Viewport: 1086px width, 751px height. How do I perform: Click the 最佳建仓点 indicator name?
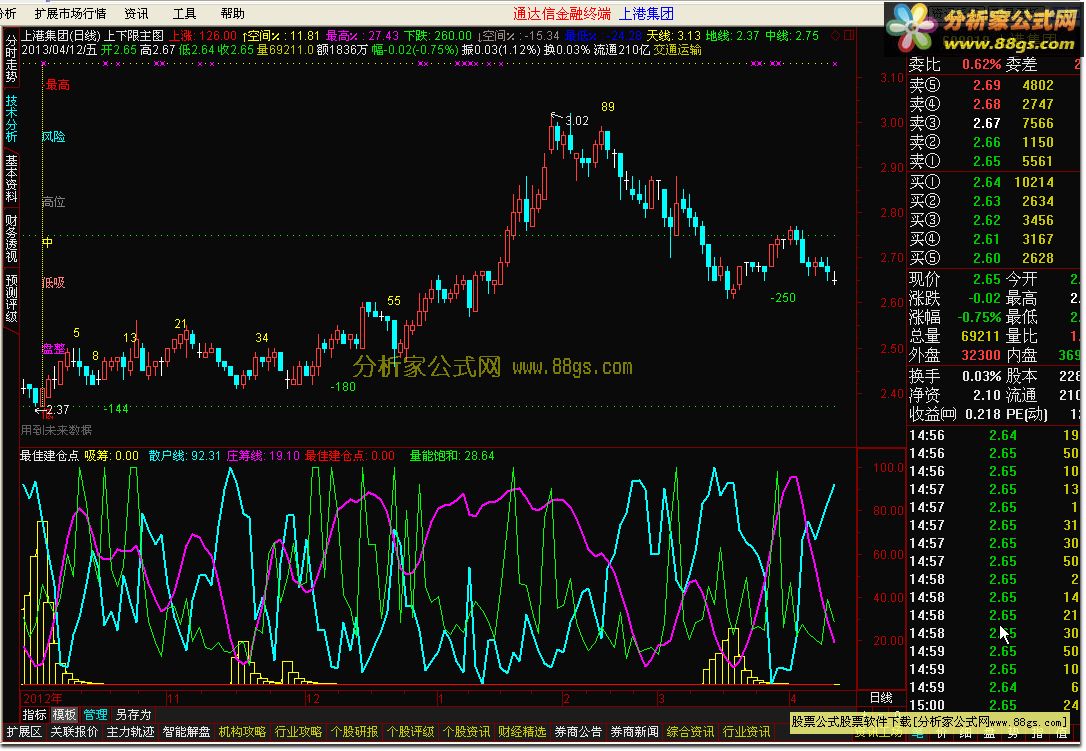tap(49, 456)
